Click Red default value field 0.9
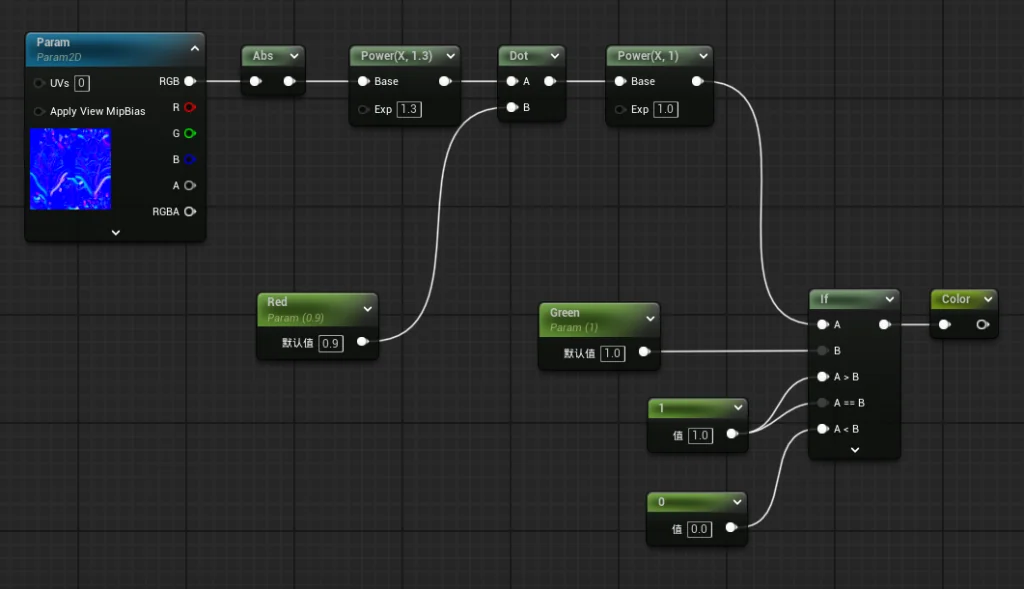The height and width of the screenshot is (589, 1024). [x=330, y=343]
